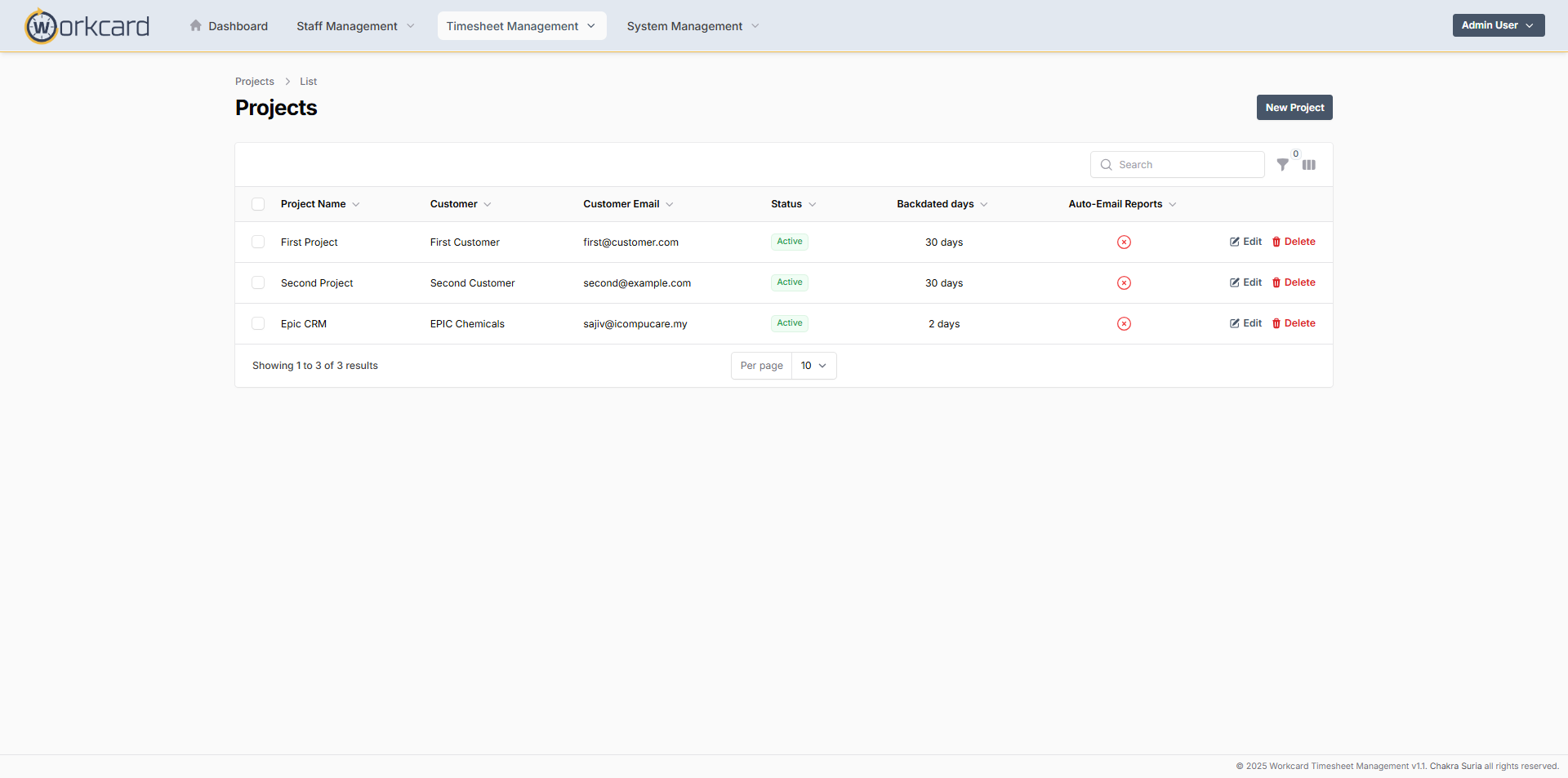Edit the Second Project row

point(1245,282)
